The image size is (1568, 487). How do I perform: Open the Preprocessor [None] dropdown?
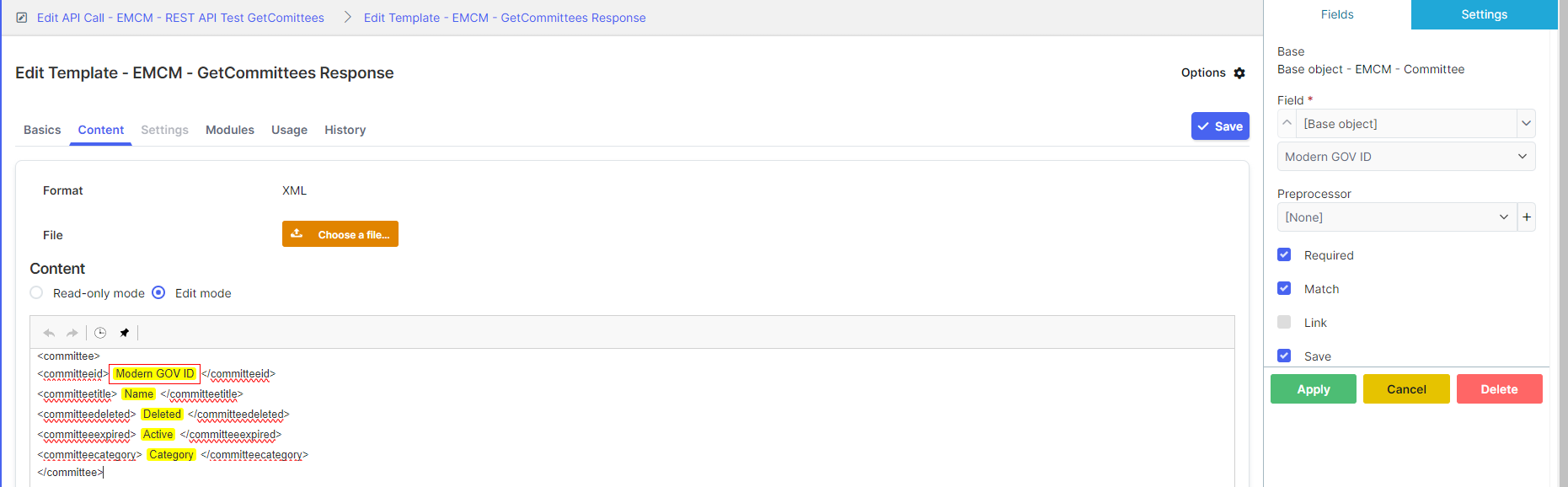(x=1396, y=217)
